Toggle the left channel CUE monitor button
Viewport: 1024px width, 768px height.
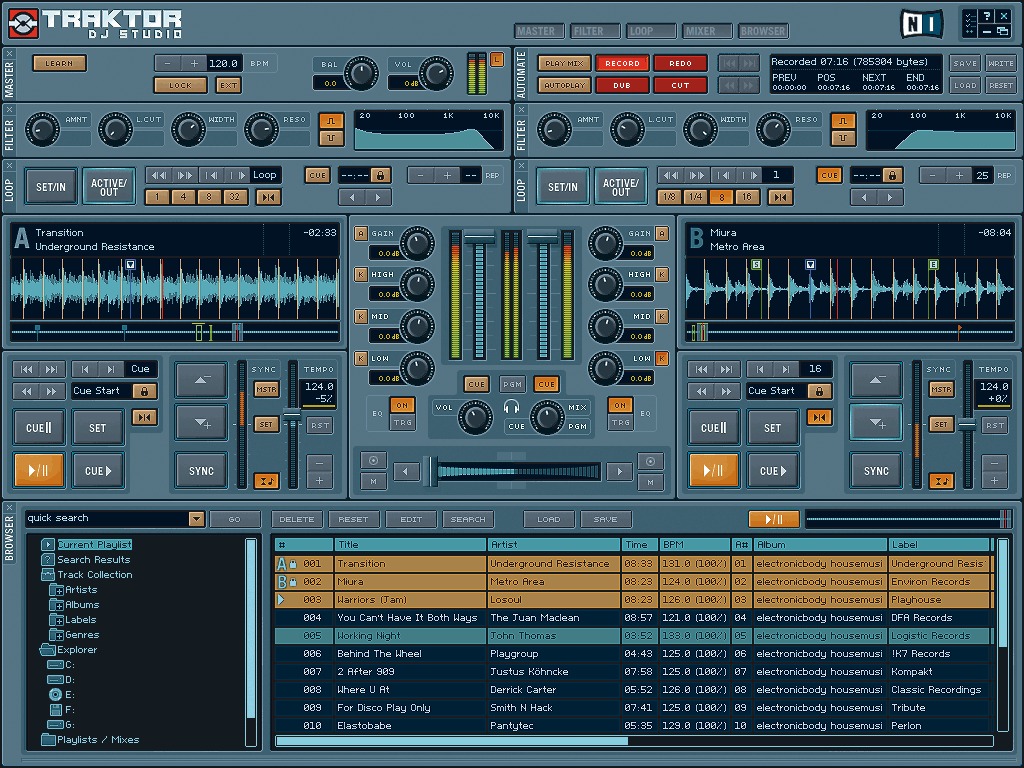coord(476,384)
